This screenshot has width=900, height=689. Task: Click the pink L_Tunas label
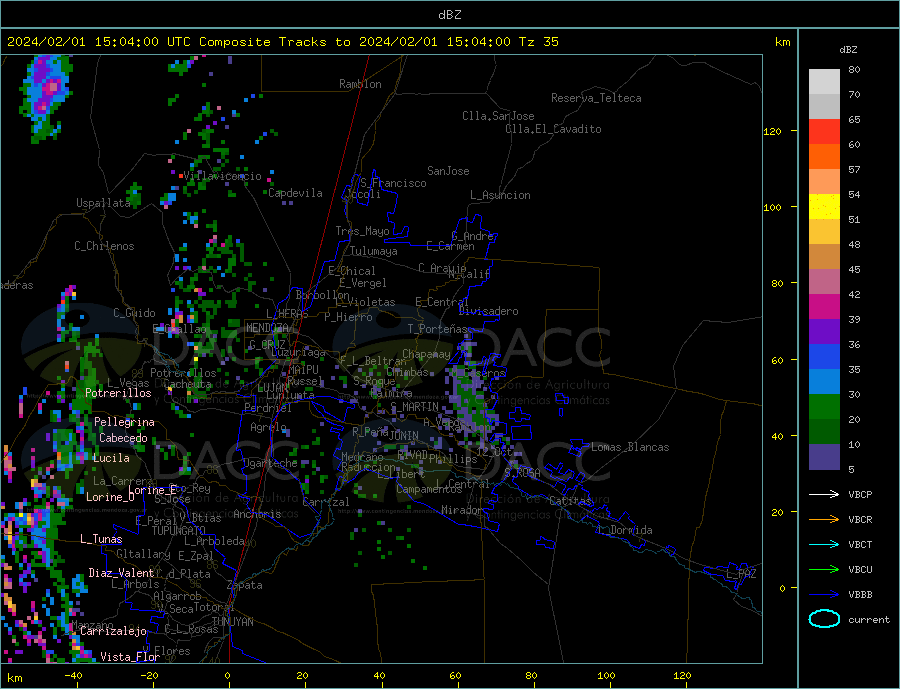[101, 539]
